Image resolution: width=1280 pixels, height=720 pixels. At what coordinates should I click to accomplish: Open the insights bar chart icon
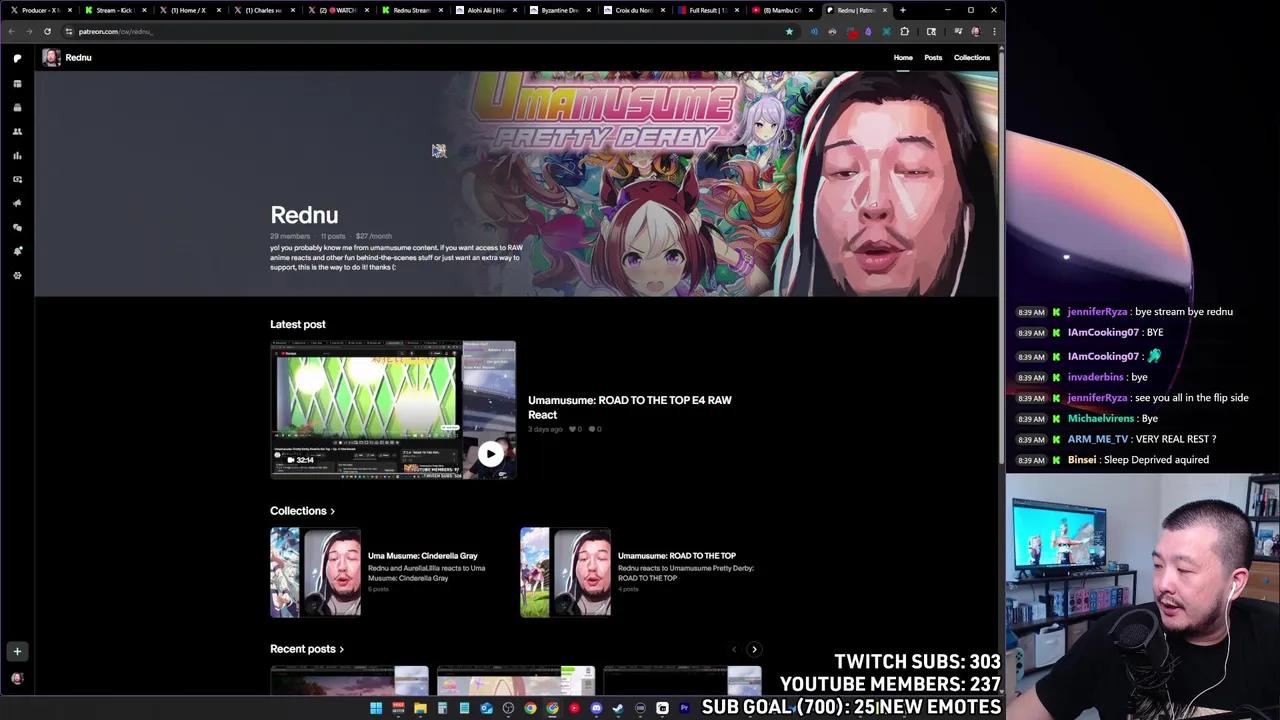click(x=17, y=156)
